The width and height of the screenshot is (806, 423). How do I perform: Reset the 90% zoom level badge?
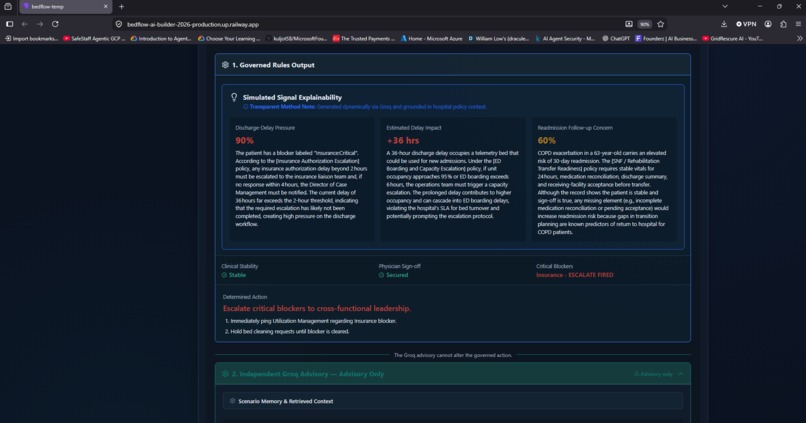coord(644,24)
